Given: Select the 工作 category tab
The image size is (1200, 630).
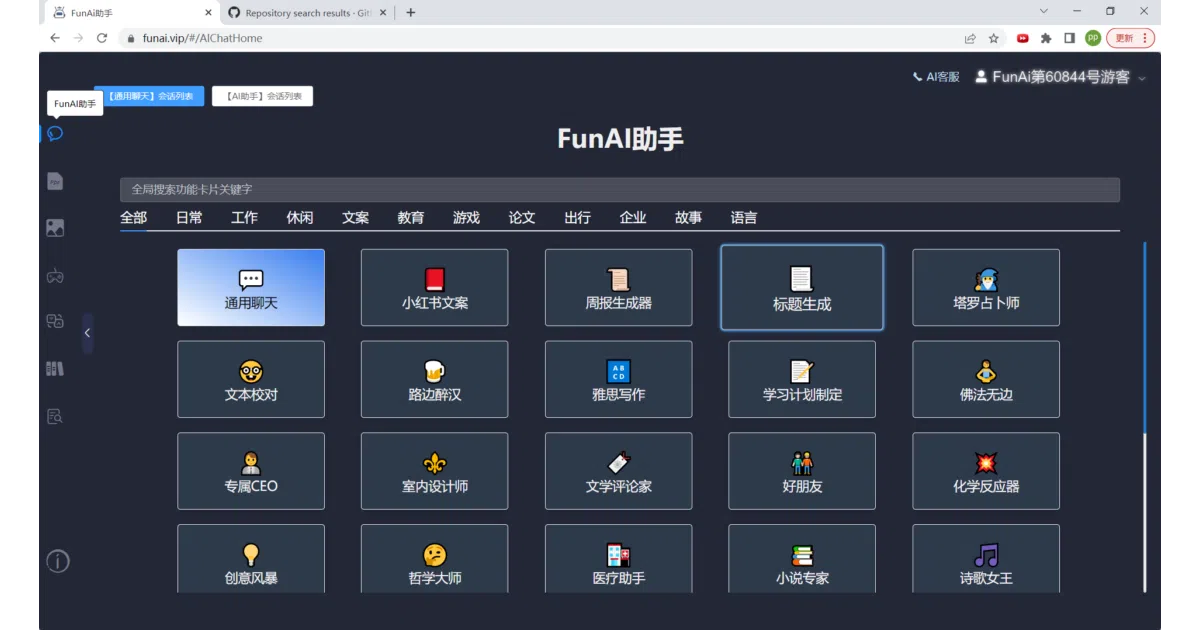Looking at the screenshot, I should (x=244, y=217).
